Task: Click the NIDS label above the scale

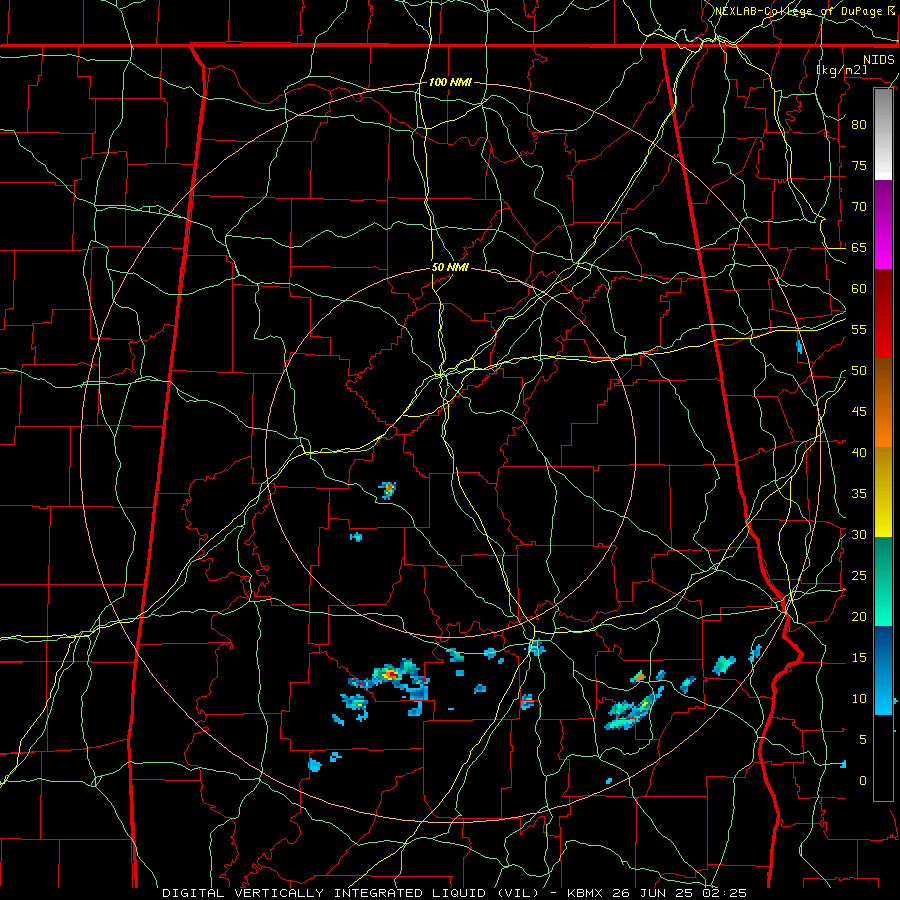Action: pyautogui.click(x=878, y=59)
